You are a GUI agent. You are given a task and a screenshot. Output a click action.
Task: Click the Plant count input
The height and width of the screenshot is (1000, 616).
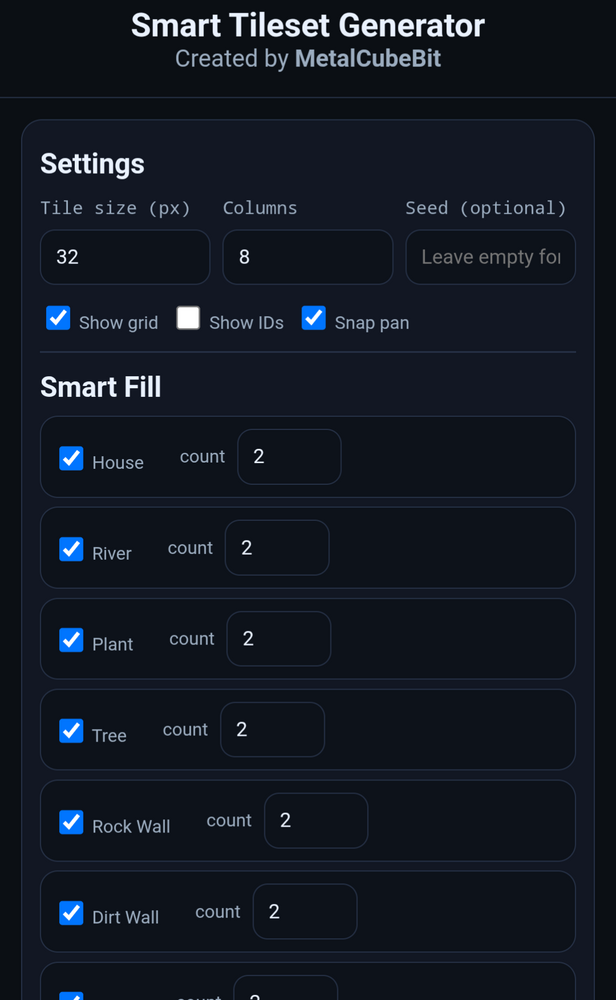[278, 639]
